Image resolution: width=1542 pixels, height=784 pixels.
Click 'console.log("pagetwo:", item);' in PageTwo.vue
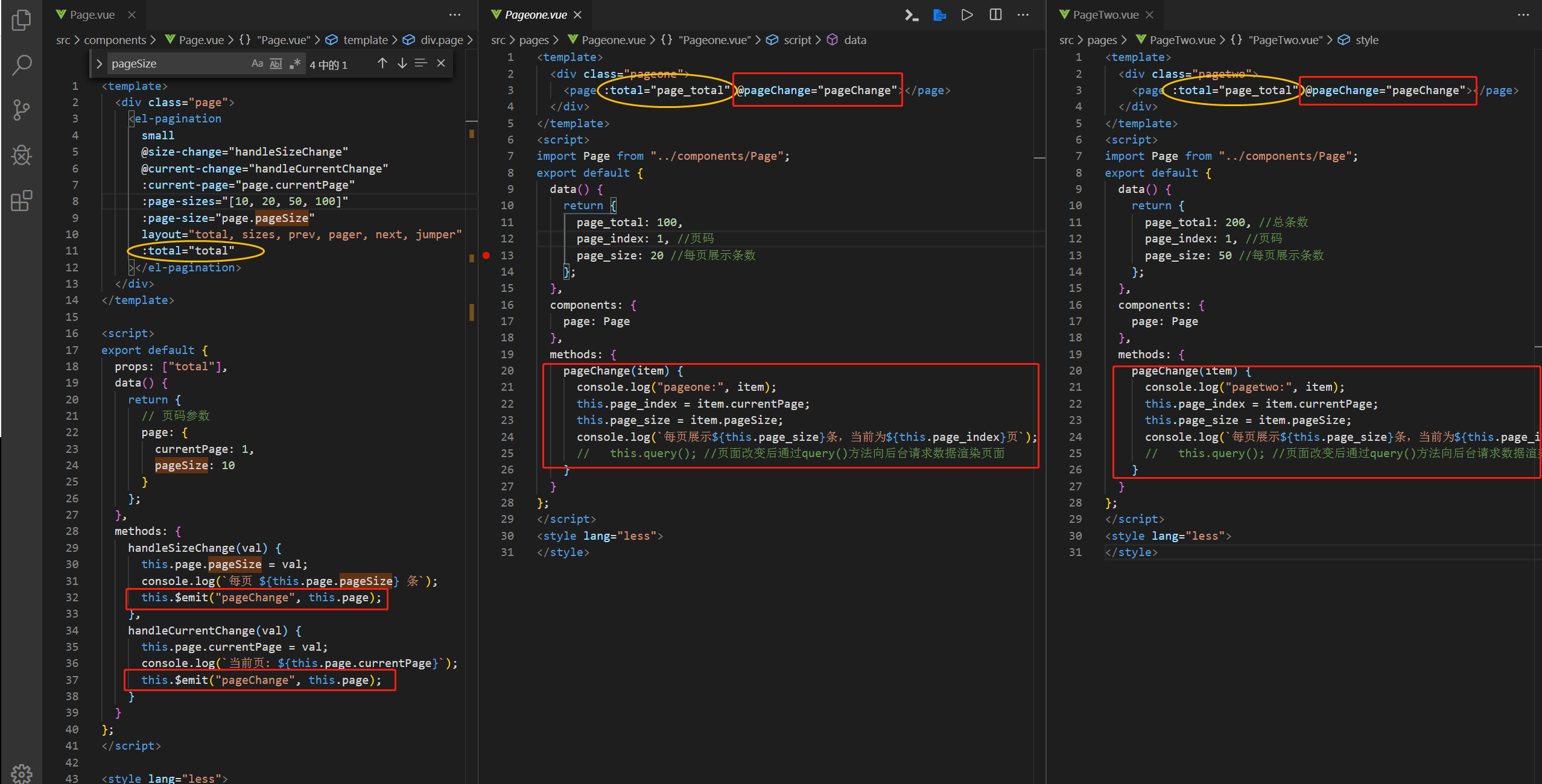[1245, 387]
